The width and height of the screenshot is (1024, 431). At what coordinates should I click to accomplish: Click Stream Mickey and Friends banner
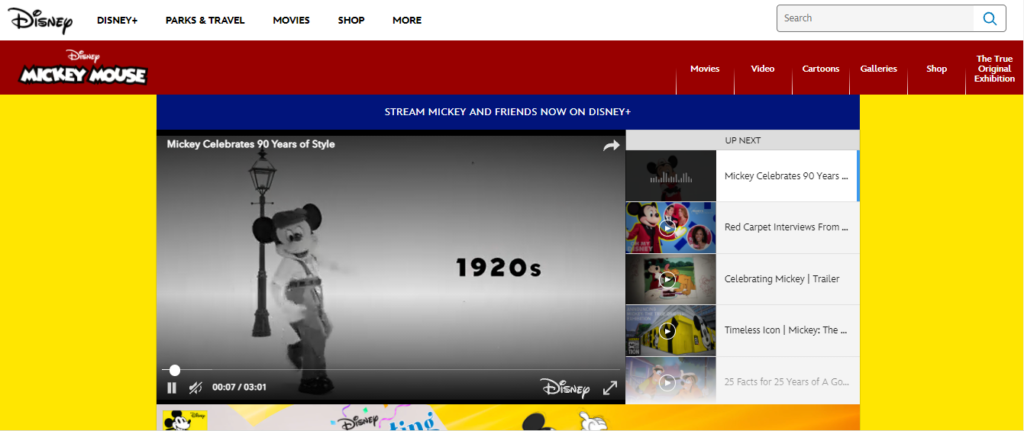pos(508,112)
